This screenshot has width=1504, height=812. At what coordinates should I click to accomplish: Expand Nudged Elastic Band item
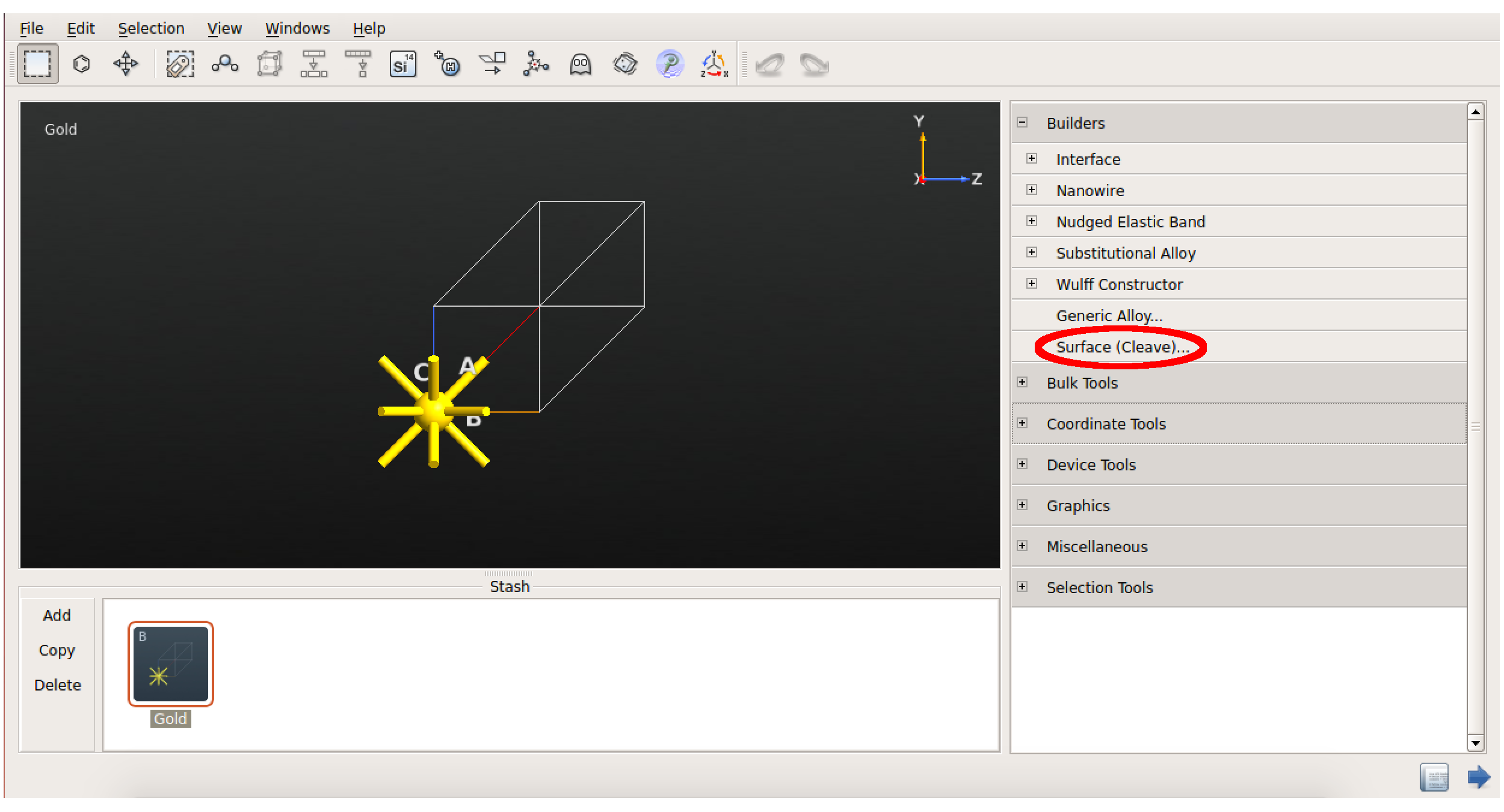click(1032, 221)
